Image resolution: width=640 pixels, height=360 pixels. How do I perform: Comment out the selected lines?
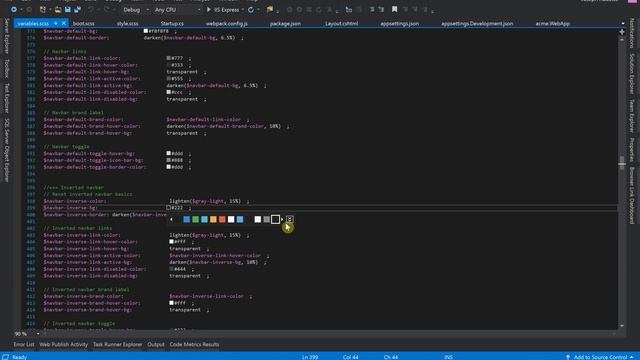coord(372,9)
